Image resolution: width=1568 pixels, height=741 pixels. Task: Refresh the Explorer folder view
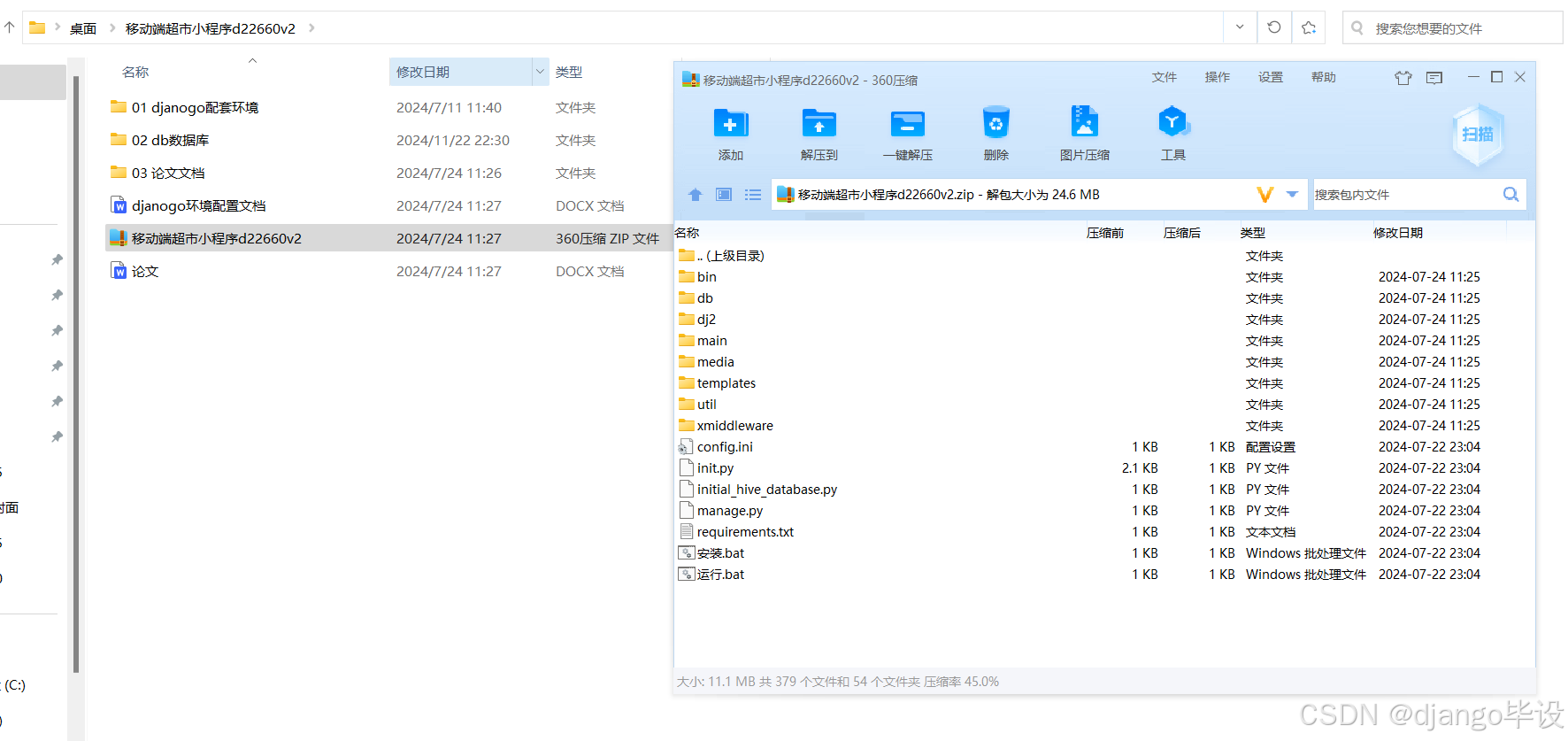pos(1274,27)
